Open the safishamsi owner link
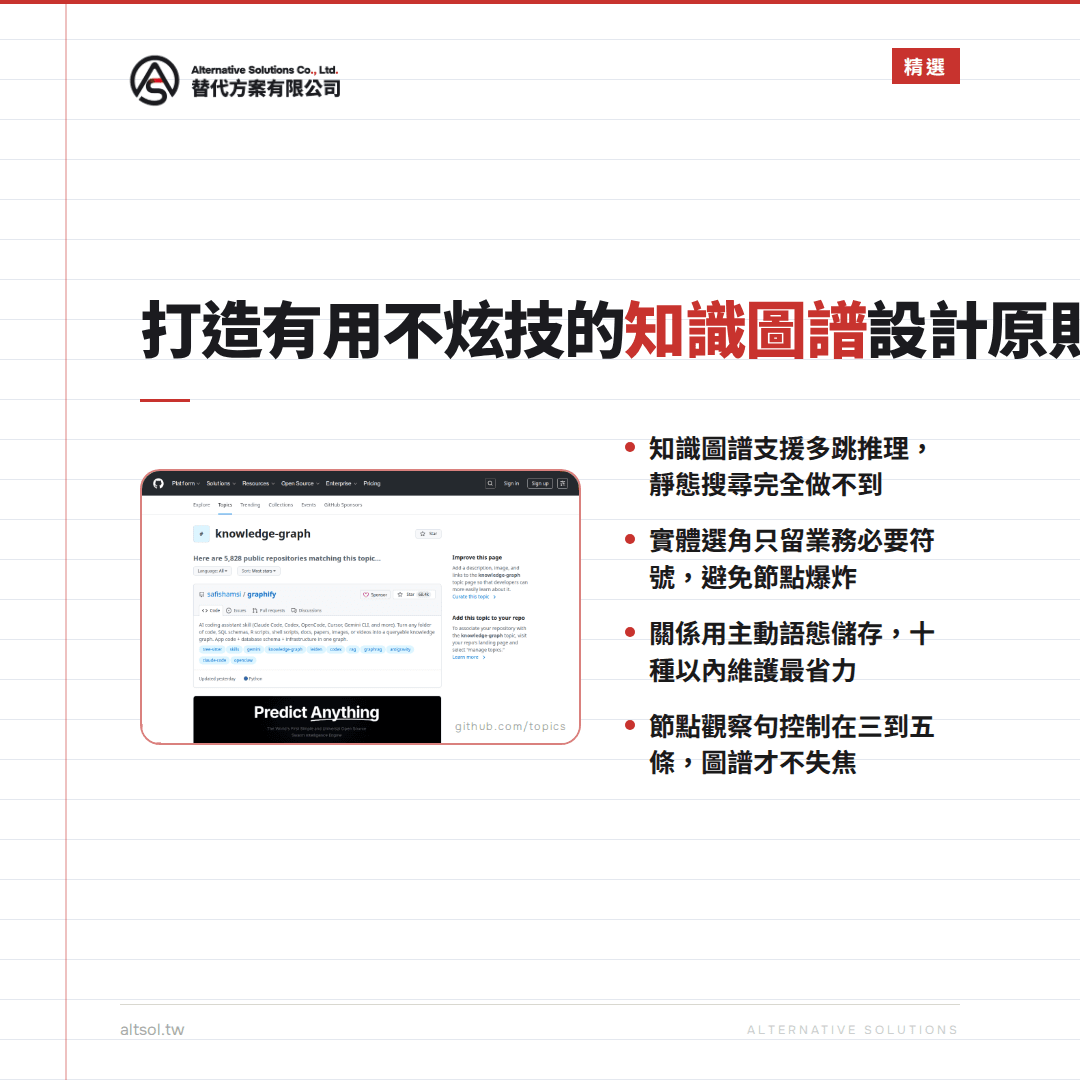The image size is (1080, 1080). tap(224, 594)
